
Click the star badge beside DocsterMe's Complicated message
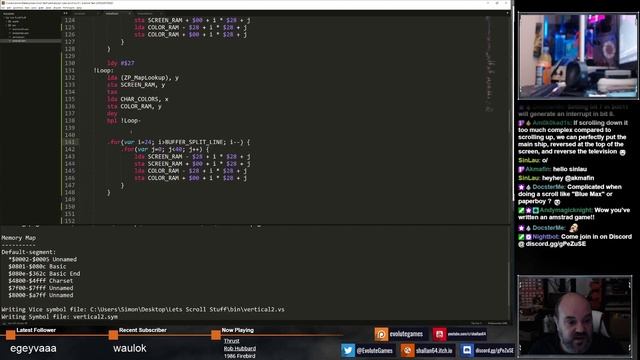[x=521, y=187]
